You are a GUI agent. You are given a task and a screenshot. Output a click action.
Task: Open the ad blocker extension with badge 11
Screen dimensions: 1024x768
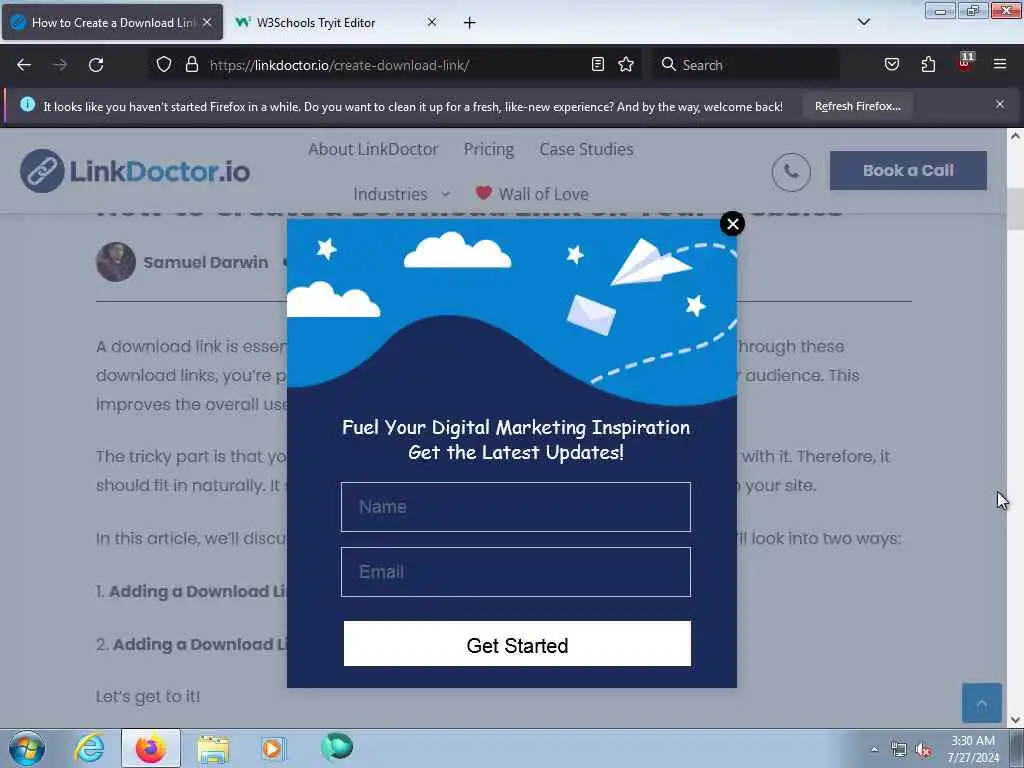click(x=965, y=63)
